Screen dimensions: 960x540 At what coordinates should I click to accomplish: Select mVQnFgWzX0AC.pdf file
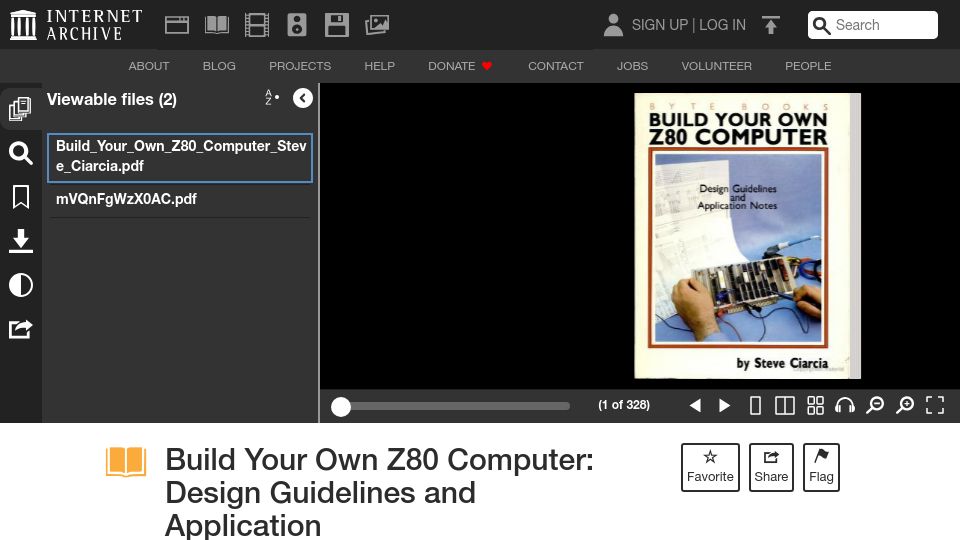[180, 200]
